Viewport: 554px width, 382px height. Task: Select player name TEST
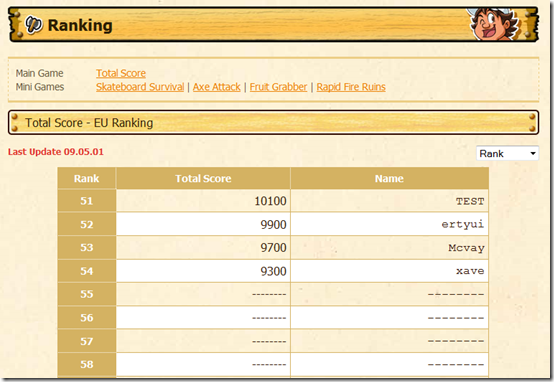pyautogui.click(x=470, y=201)
